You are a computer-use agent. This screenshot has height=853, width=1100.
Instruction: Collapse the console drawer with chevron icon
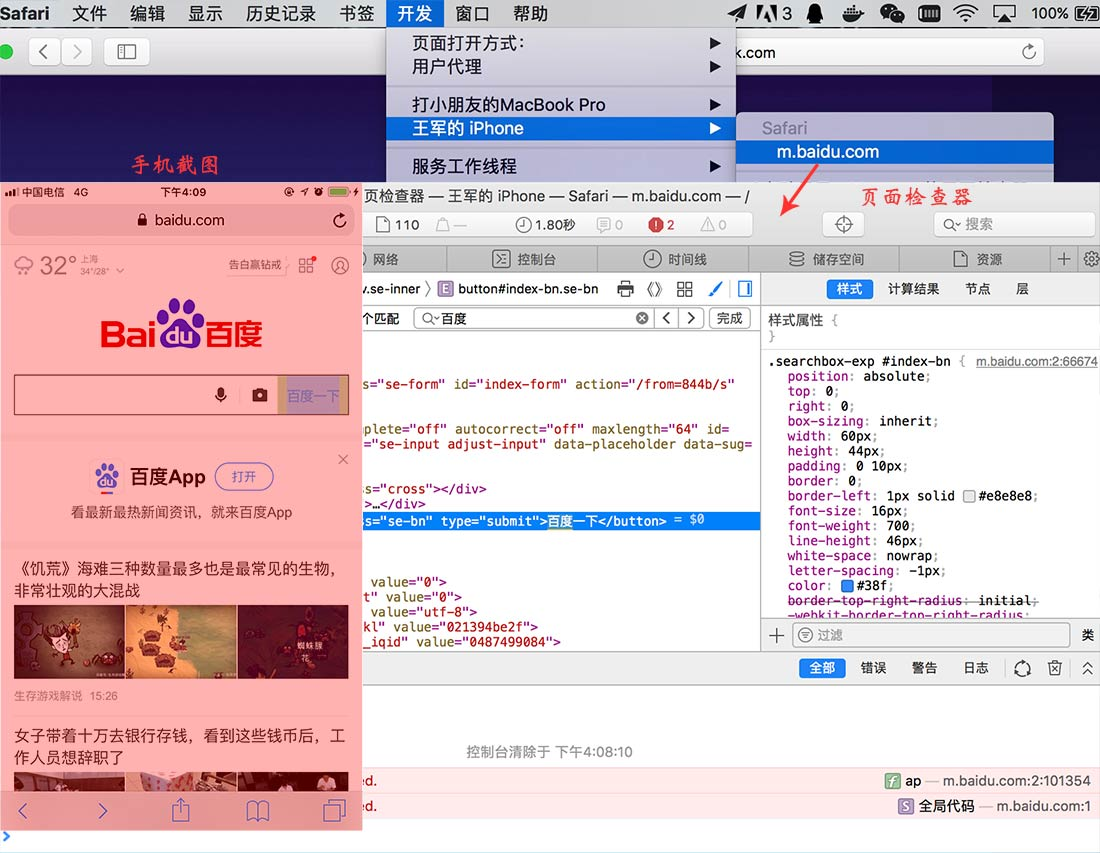pyautogui.click(x=1087, y=669)
